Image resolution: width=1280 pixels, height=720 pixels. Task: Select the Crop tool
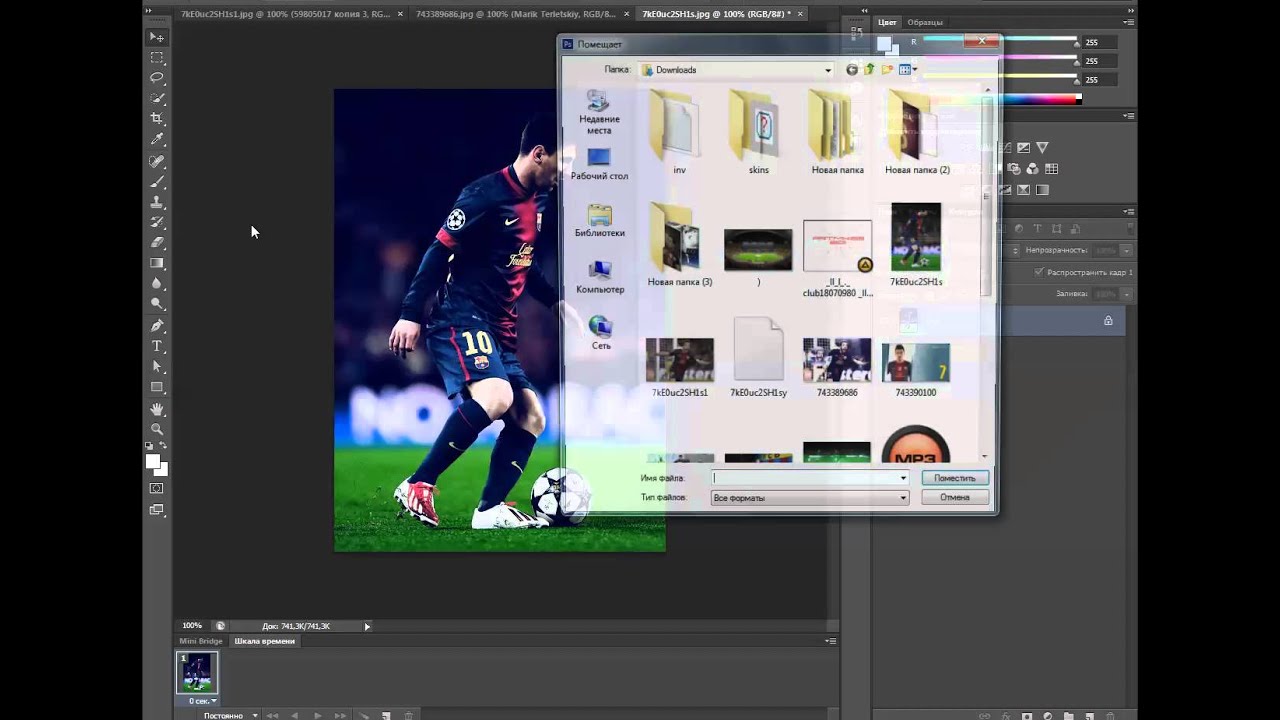[157, 119]
